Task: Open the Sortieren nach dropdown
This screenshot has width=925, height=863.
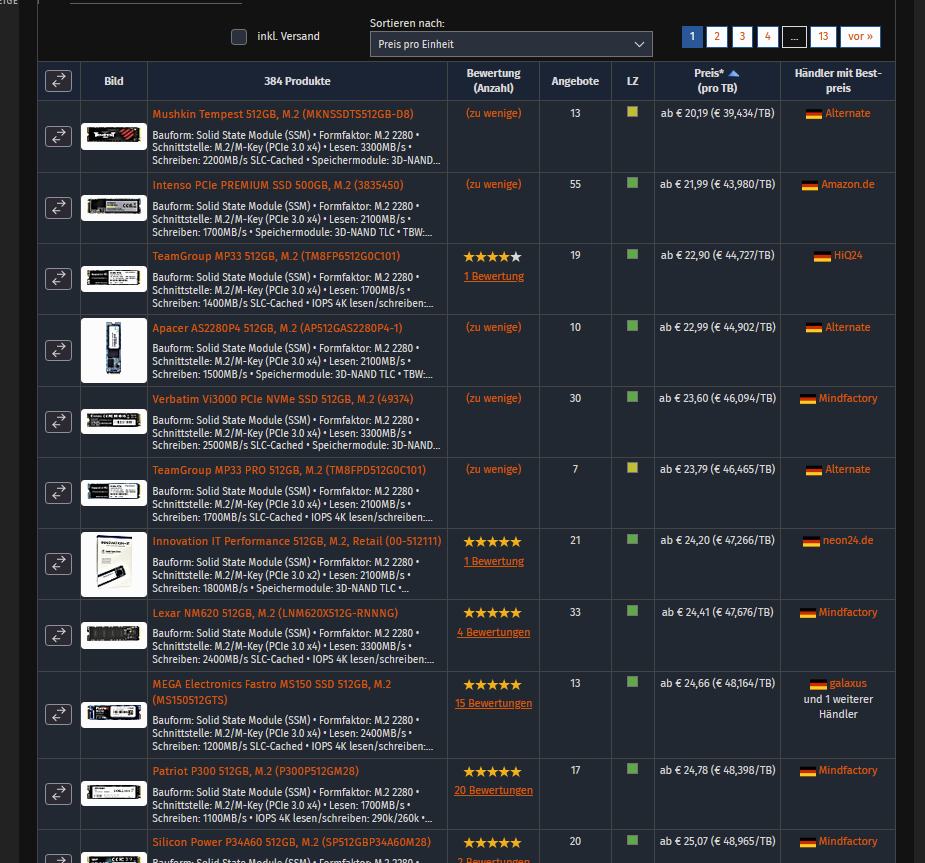Action: (x=511, y=44)
